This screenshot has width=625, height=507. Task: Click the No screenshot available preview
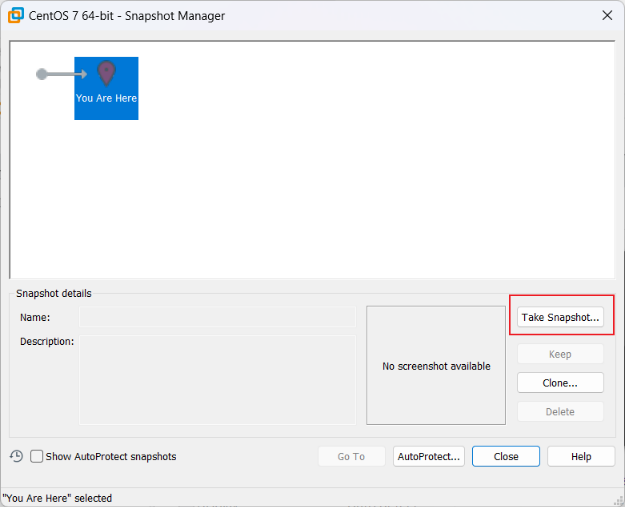pos(436,366)
